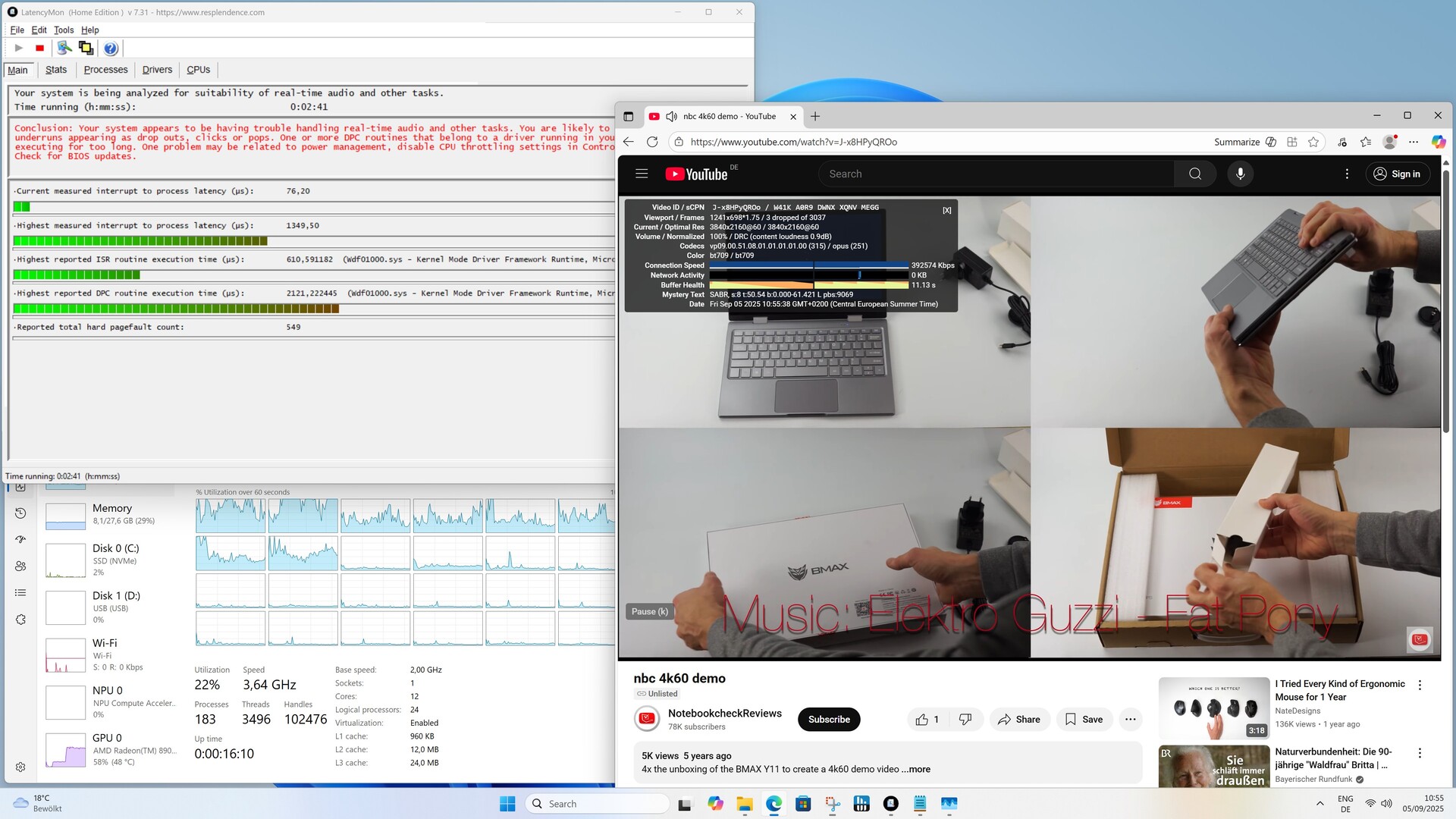The width and height of the screenshot is (1456, 819).
Task: Subscribe to NotebookcheckReviews channel
Action: click(828, 720)
